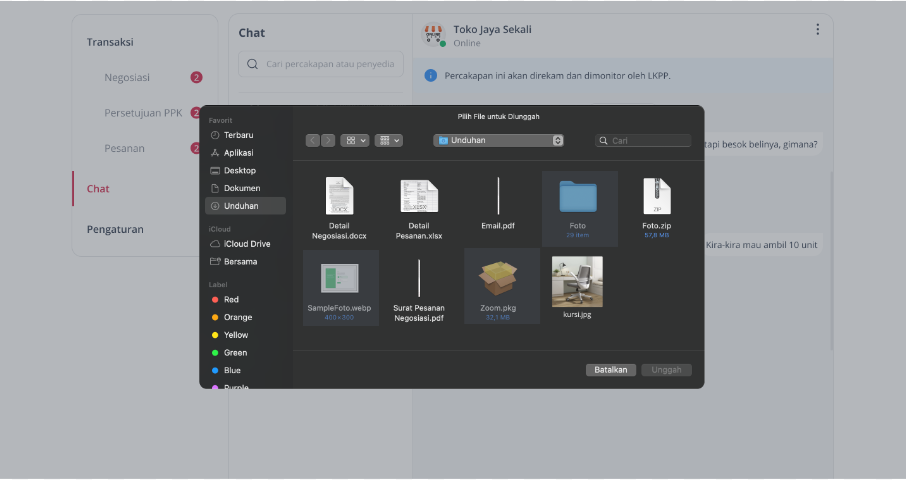This screenshot has width=906, height=480.
Task: Click the info icon in recording notice
Action: 430,76
